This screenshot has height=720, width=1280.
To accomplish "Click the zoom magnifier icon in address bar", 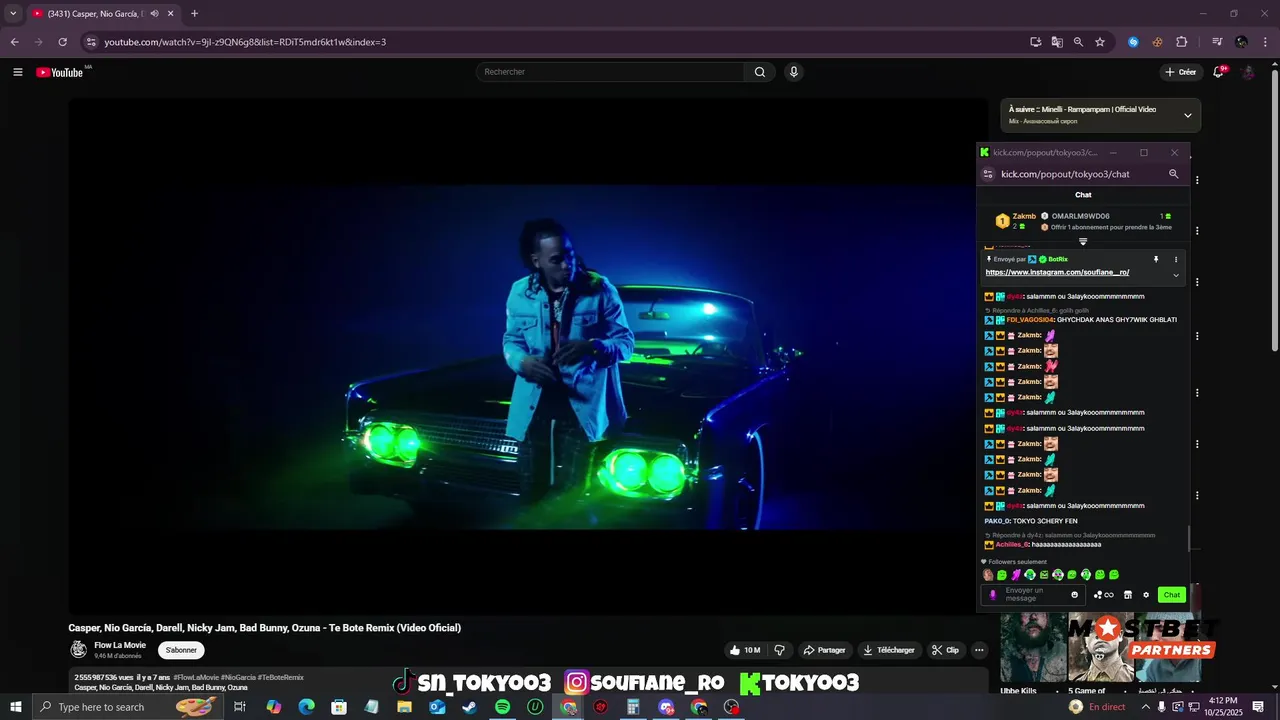I will (x=1078, y=42).
